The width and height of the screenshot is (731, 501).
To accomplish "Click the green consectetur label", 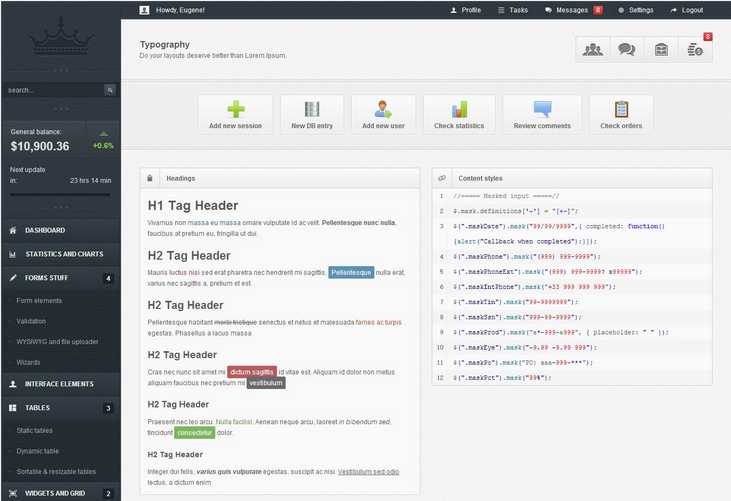I will click(x=195, y=433).
